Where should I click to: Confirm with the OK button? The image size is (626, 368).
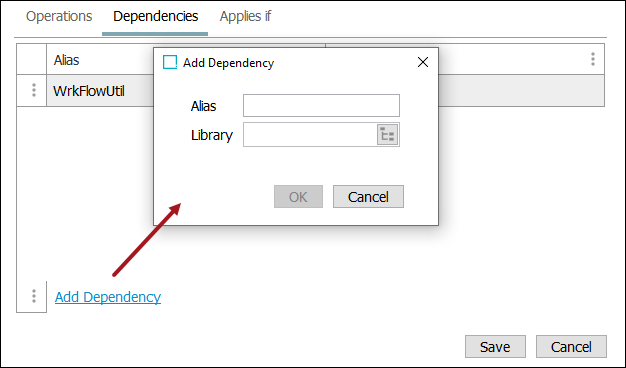(298, 196)
